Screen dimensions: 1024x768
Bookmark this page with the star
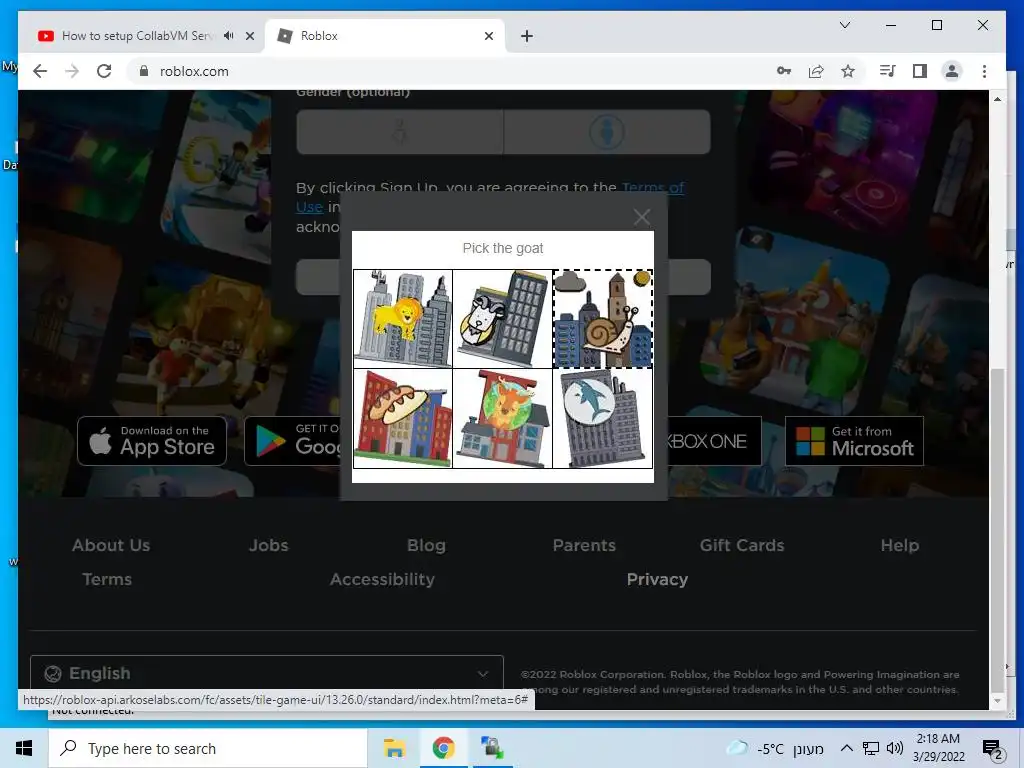click(848, 71)
